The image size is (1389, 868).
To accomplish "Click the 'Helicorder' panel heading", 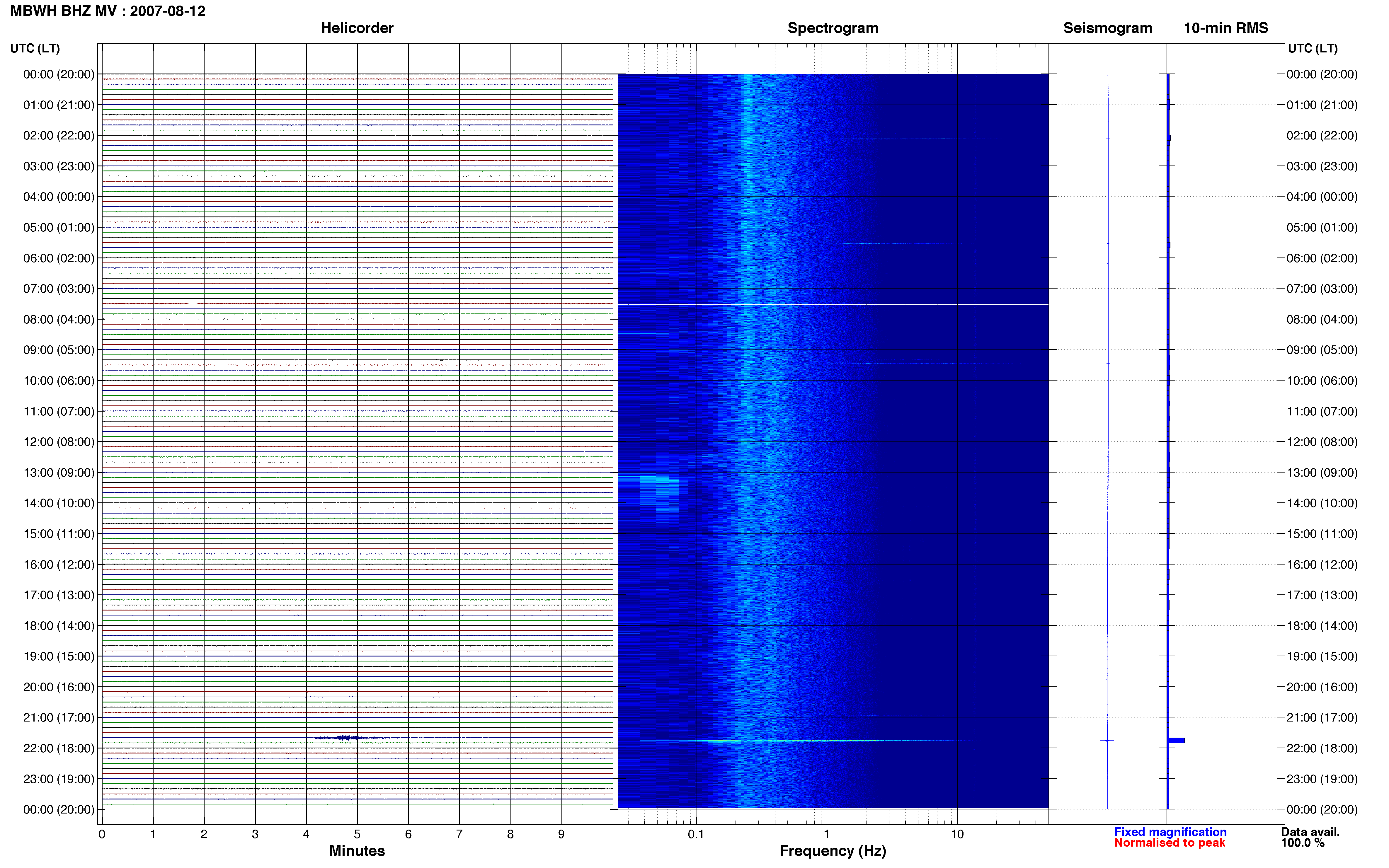I will pos(357,28).
